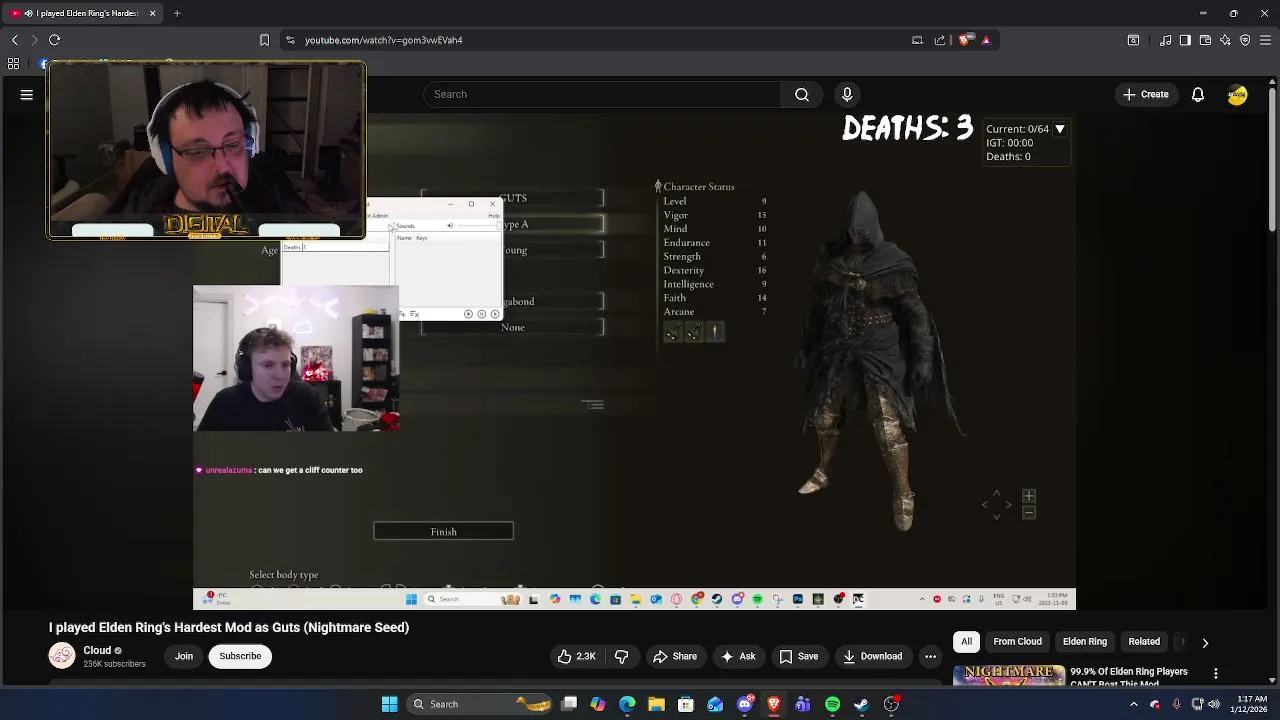This screenshot has height=720, width=1280.
Task: Start voice search with the microphone icon
Action: [x=847, y=94]
